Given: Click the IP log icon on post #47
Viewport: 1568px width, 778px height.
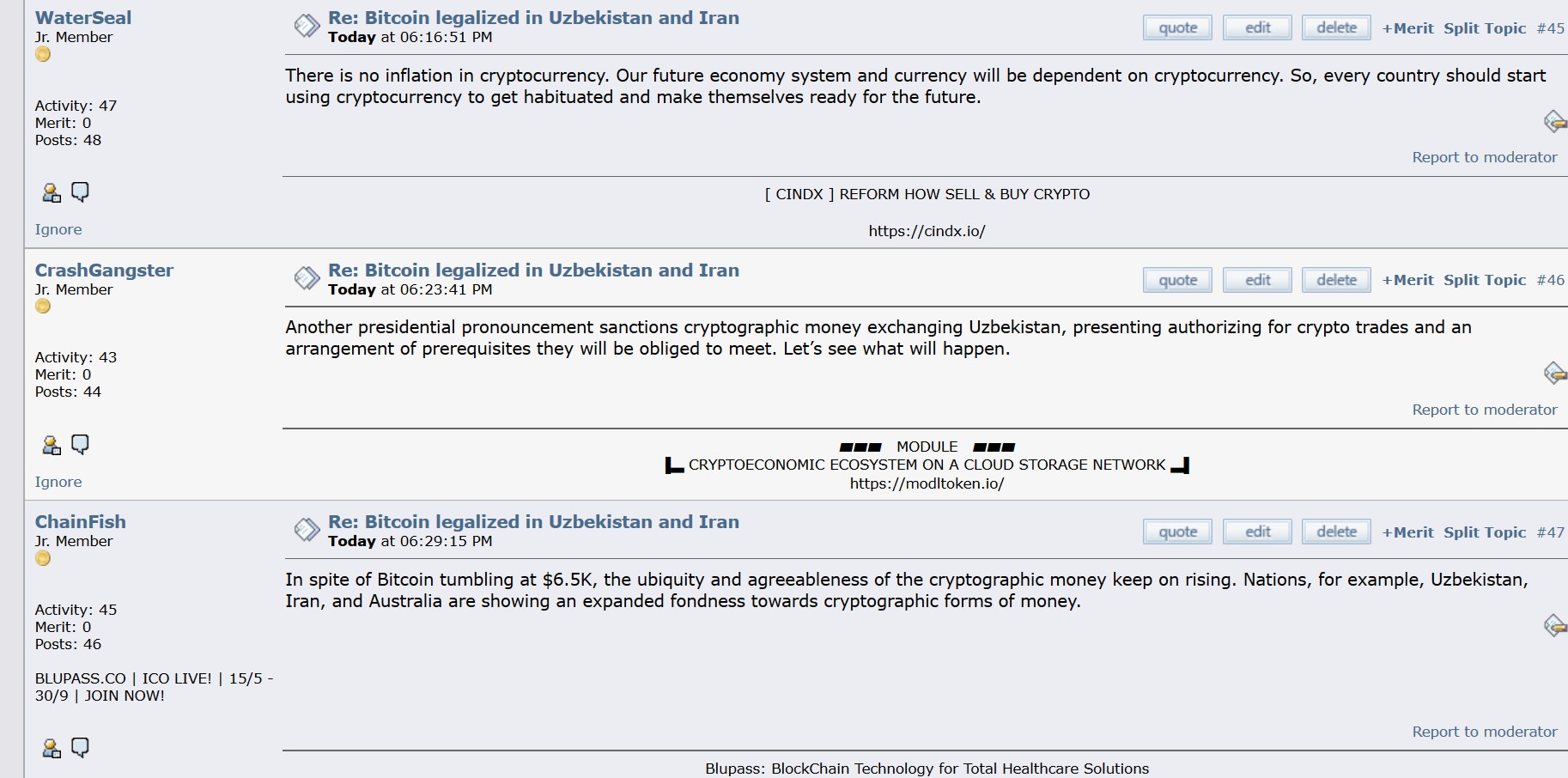Looking at the screenshot, I should [x=1555, y=625].
